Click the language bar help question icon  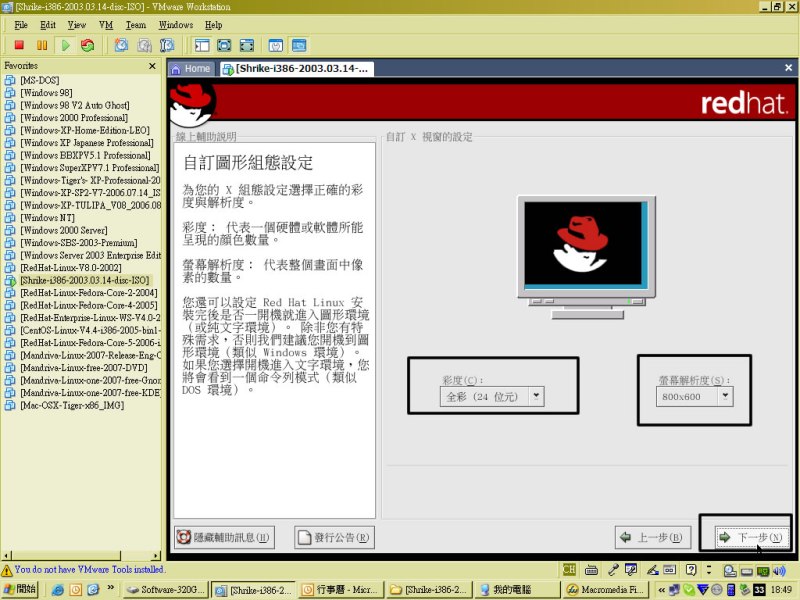click(691, 570)
